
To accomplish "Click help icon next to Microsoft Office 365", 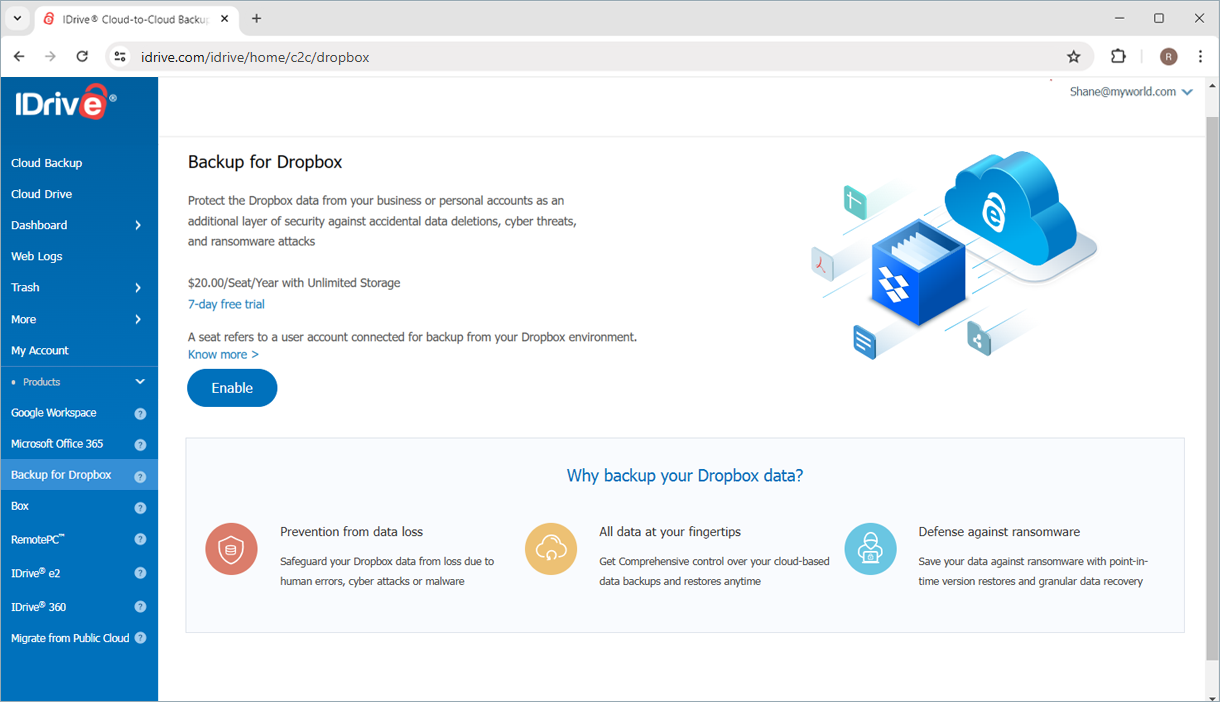I will pos(140,444).
